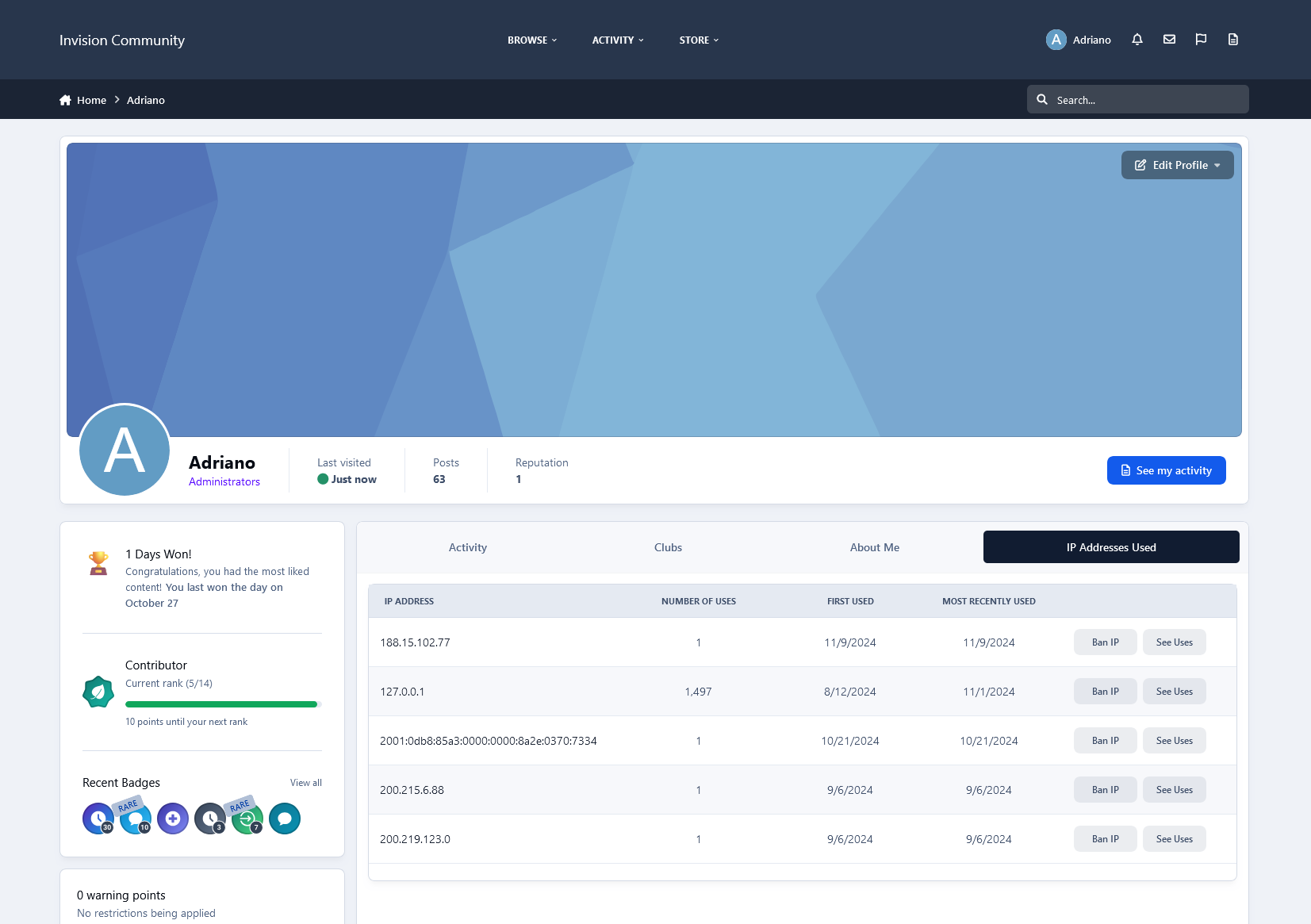The image size is (1311, 924).
Task: Switch to the About Me tab
Action: pyautogui.click(x=874, y=547)
